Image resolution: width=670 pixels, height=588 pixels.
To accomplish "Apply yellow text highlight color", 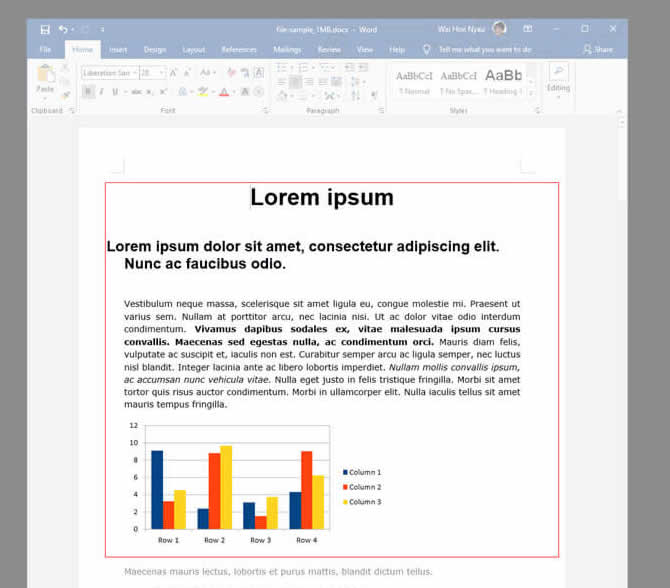I will click(x=203, y=92).
